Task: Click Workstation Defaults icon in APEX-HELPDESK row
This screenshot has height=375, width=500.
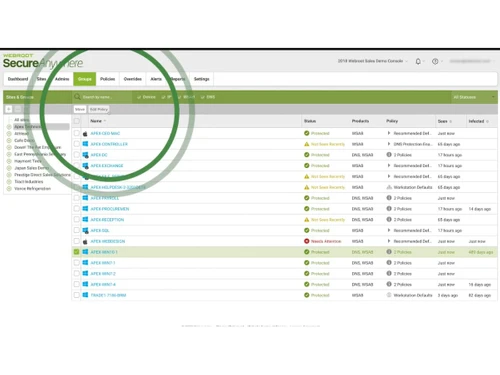Action: click(x=389, y=187)
